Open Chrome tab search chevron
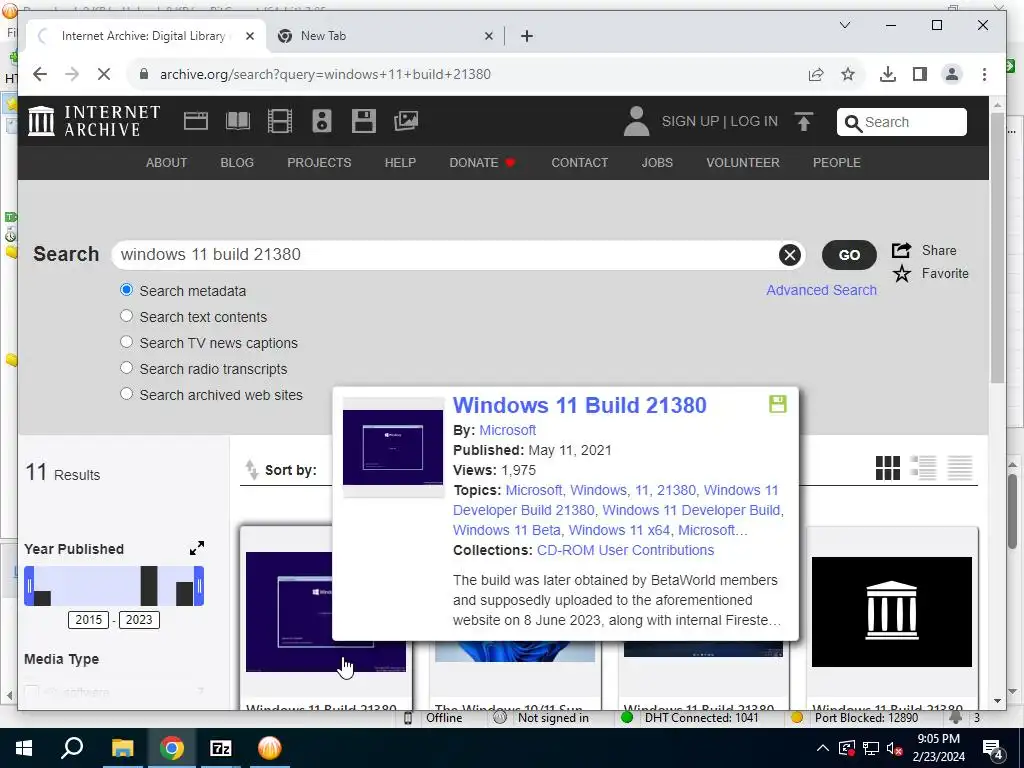Viewport: 1024px width, 768px height. pos(844,25)
